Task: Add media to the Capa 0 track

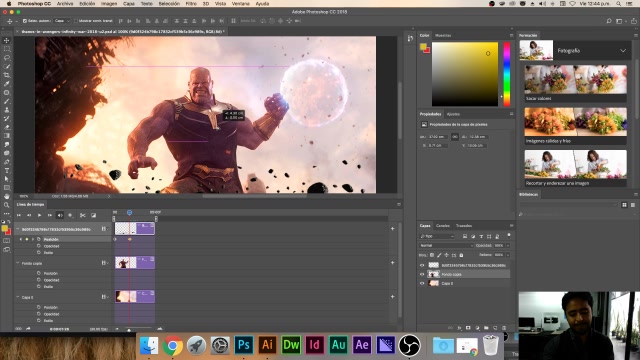Action: (x=393, y=297)
